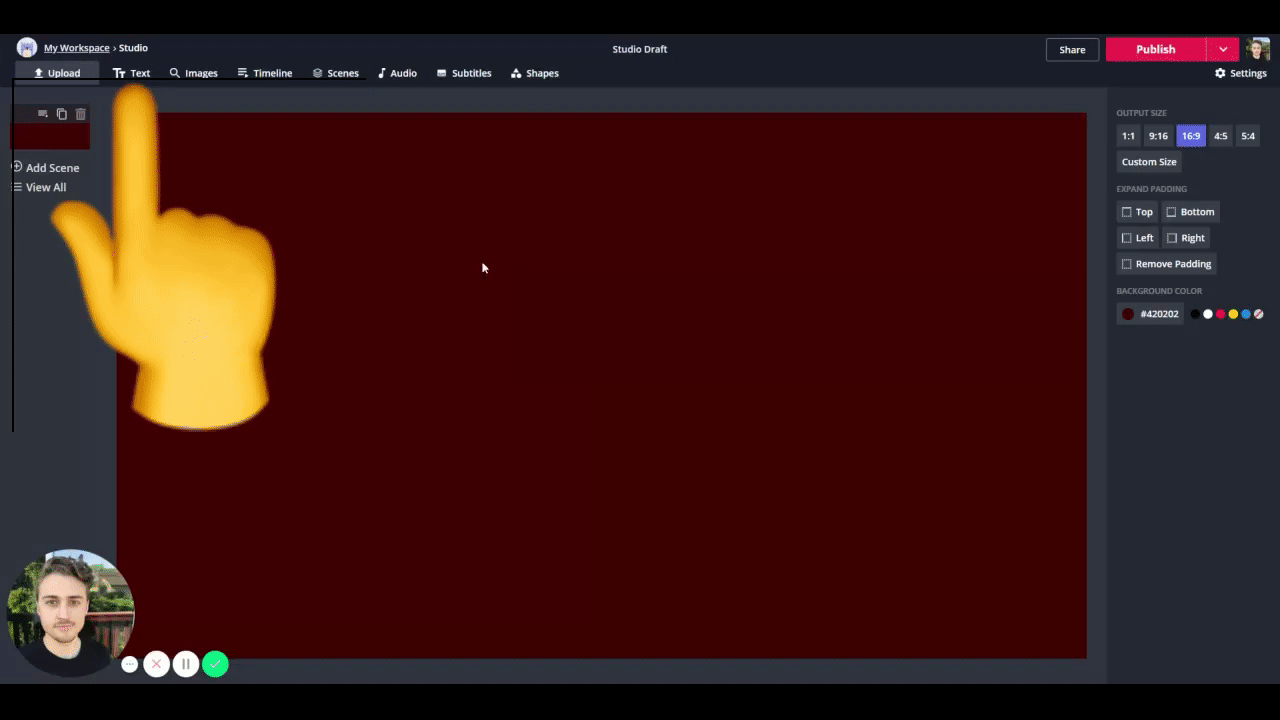Pause the screen recording
1280x720 pixels.
186,664
